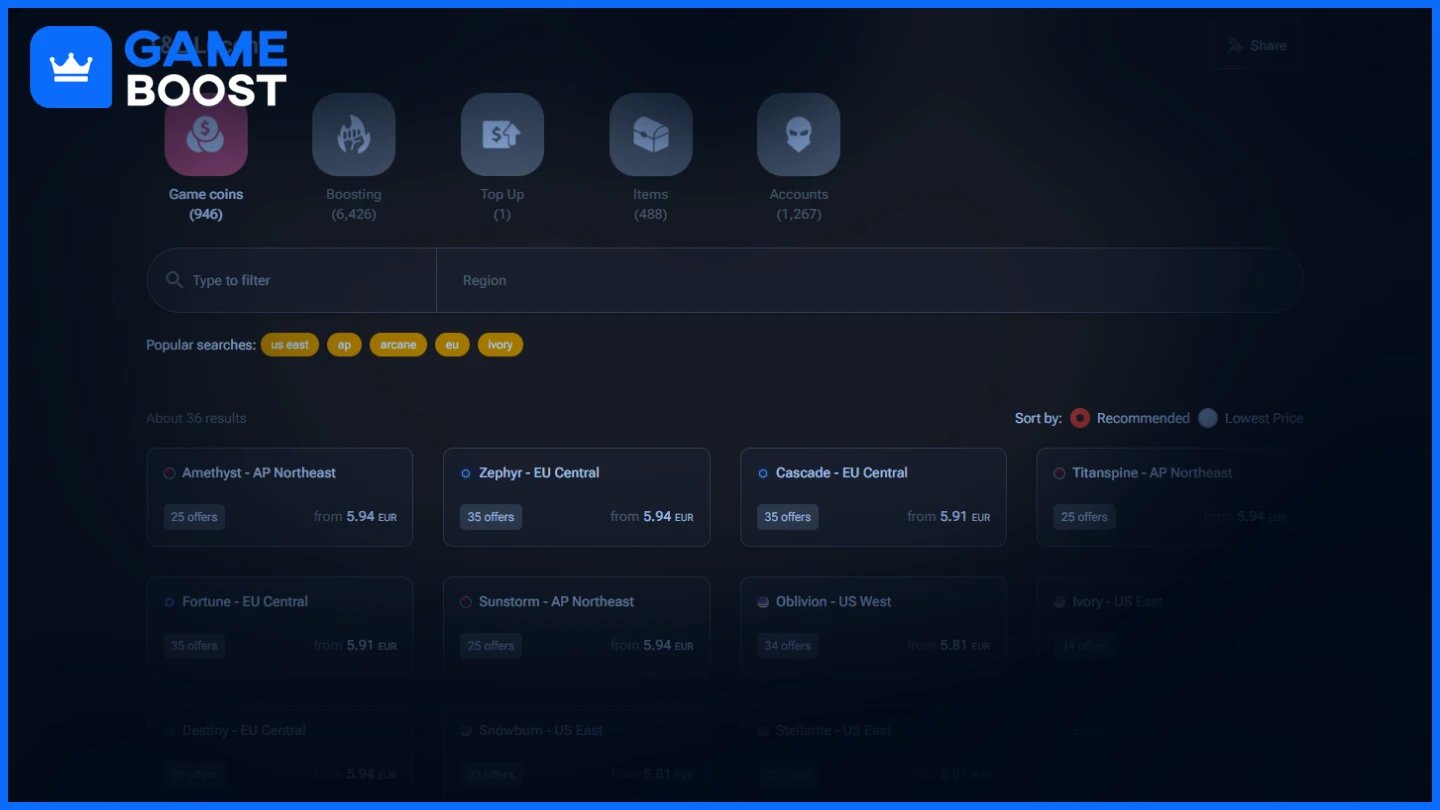Click the region flag icon on Oblivion card

coord(763,602)
